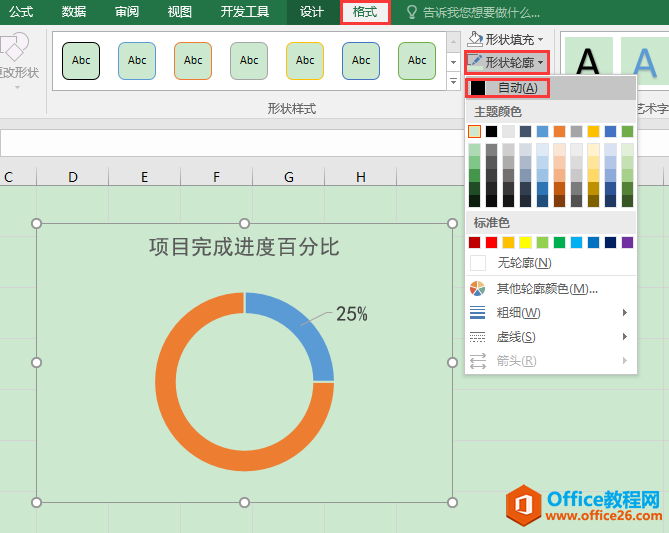Viewport: 669px width, 533px height.
Task: Select column H header
Action: pos(361,177)
